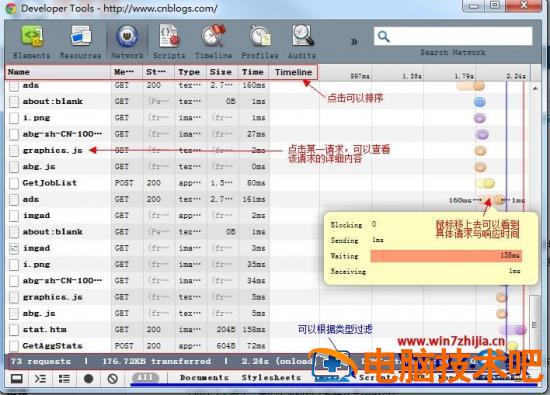Open abg-zh-CN-100 request taking 27ms
The image size is (550, 395).
coord(62,134)
